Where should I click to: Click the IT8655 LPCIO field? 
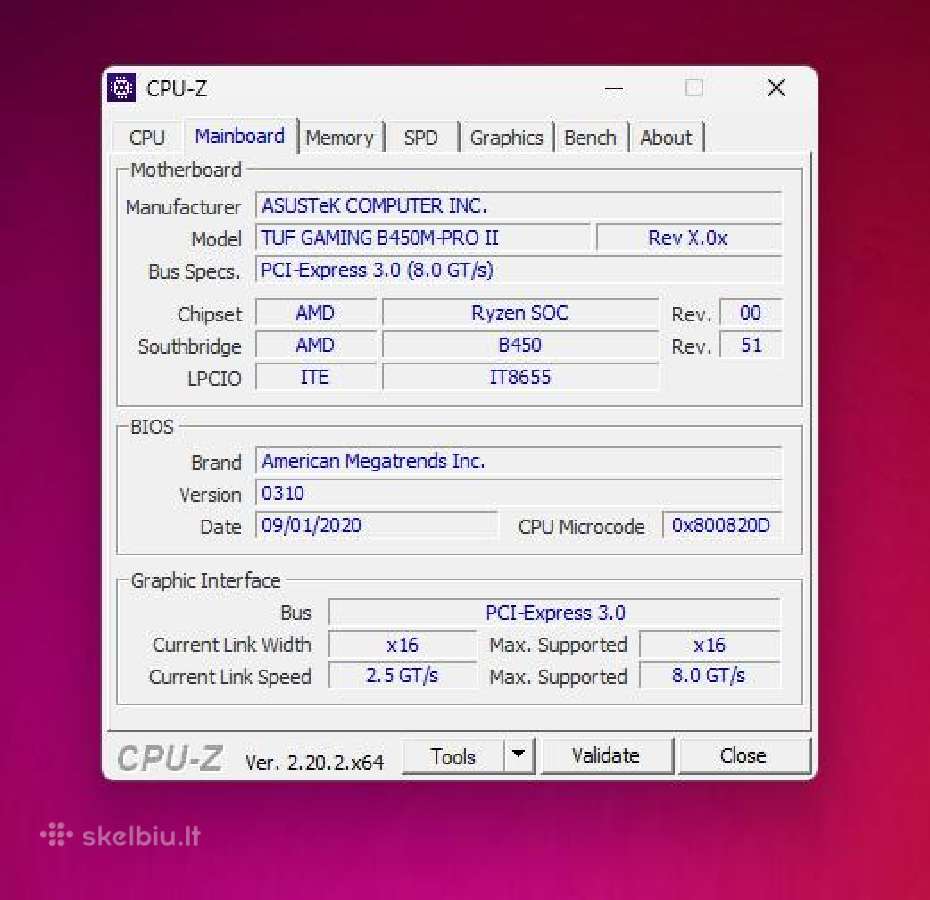[x=520, y=377]
